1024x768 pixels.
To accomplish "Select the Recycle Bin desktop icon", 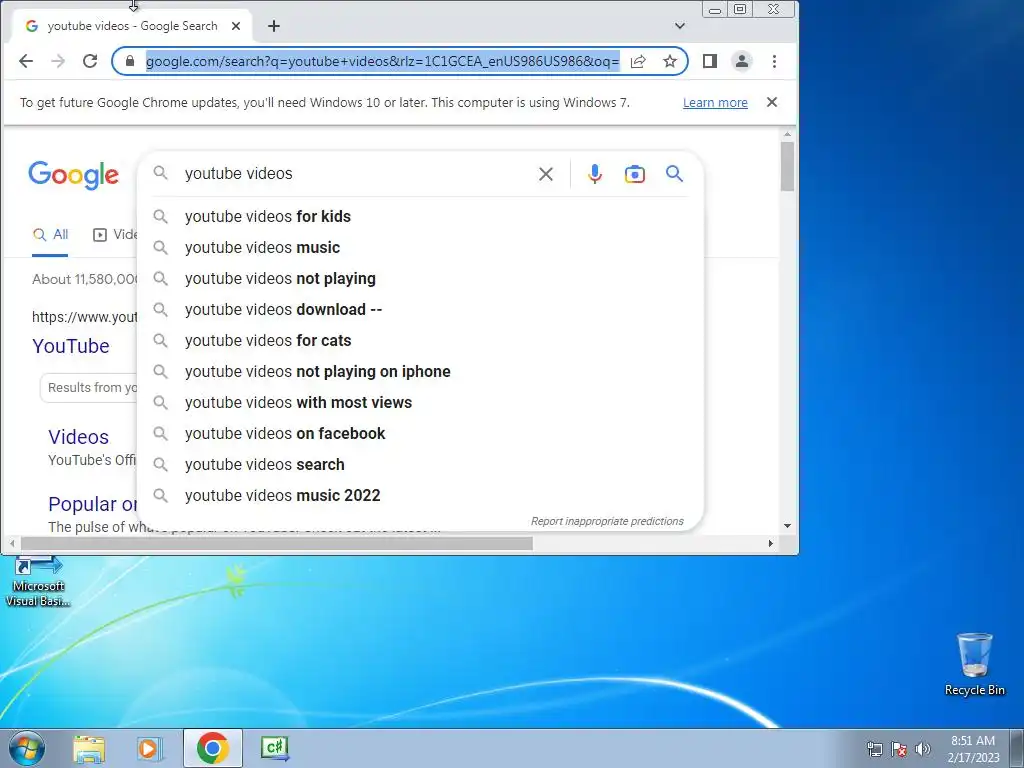I will (x=974, y=664).
